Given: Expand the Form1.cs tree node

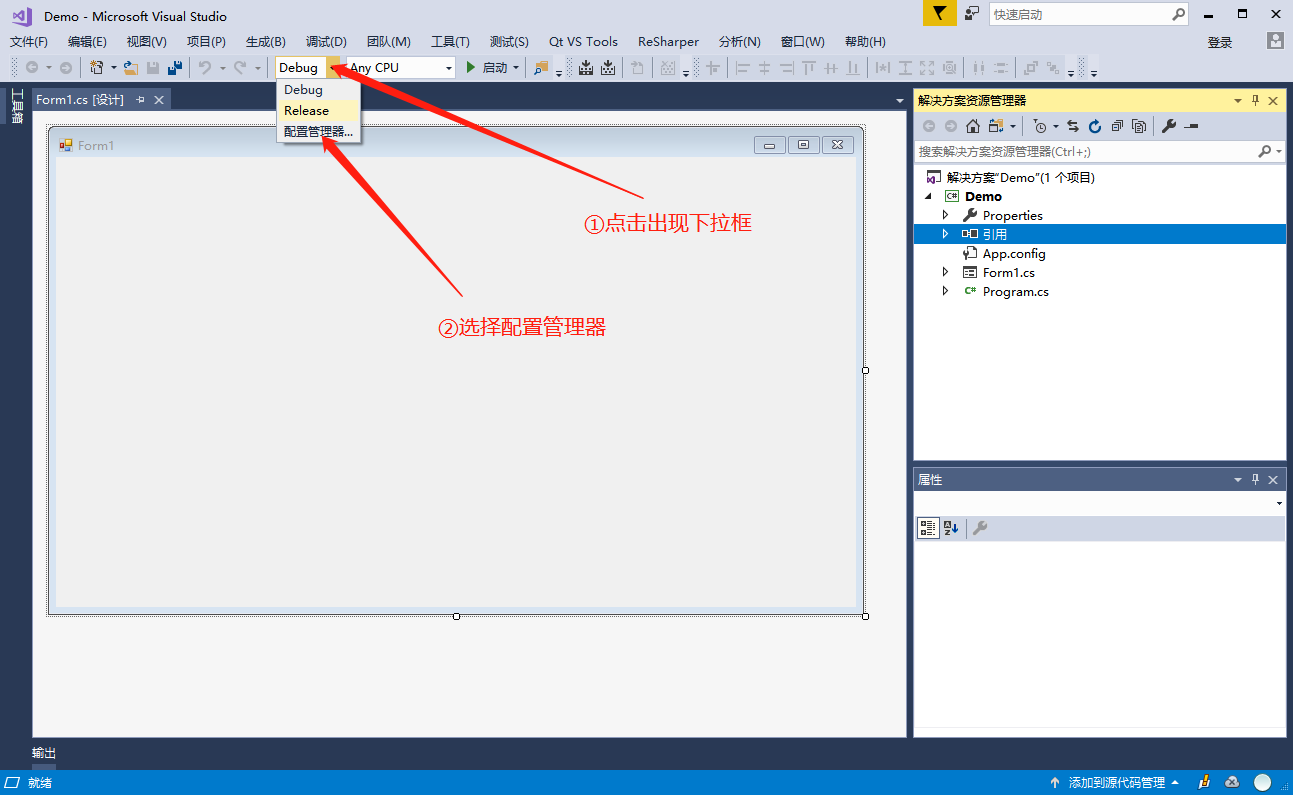Looking at the screenshot, I should (x=945, y=272).
